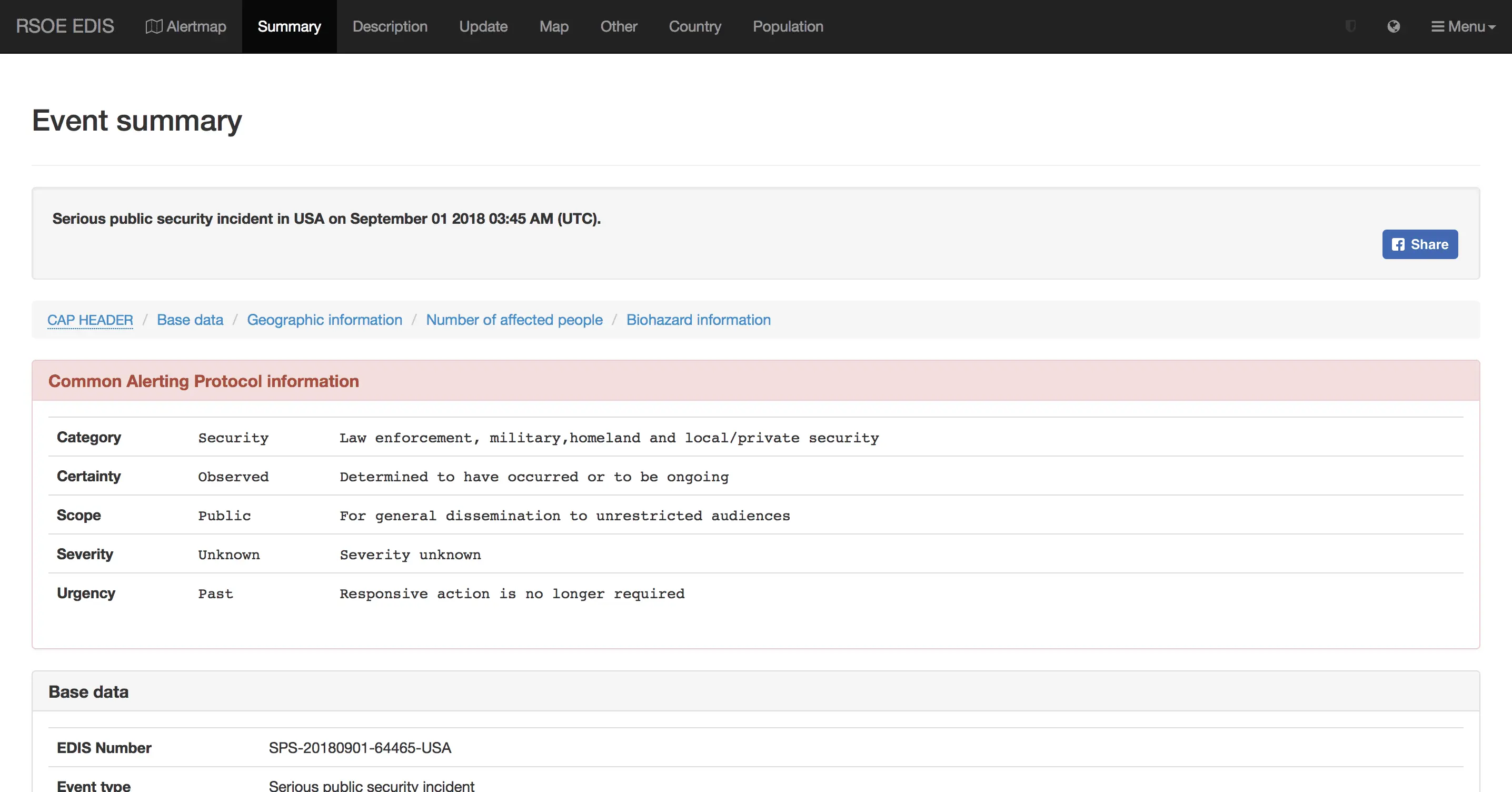
Task: Click the Common Alerting Protocol information heading
Action: [203, 381]
